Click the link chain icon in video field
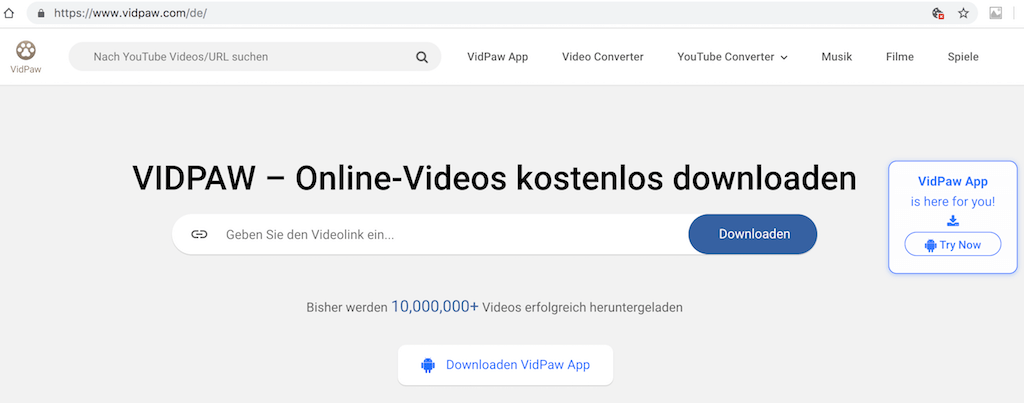1024x403 pixels. click(x=199, y=234)
